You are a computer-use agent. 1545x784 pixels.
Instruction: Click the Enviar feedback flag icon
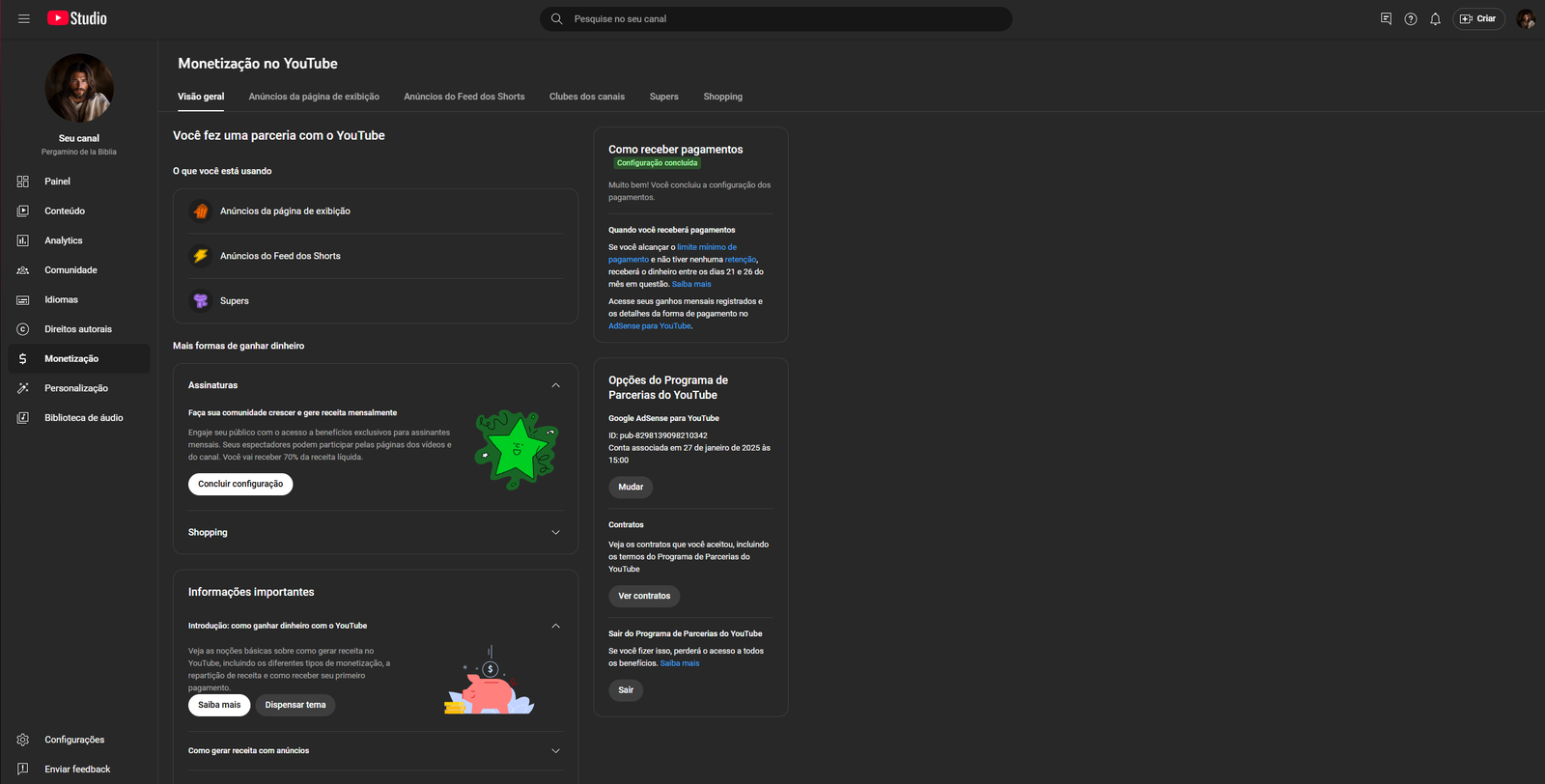[x=23, y=770]
